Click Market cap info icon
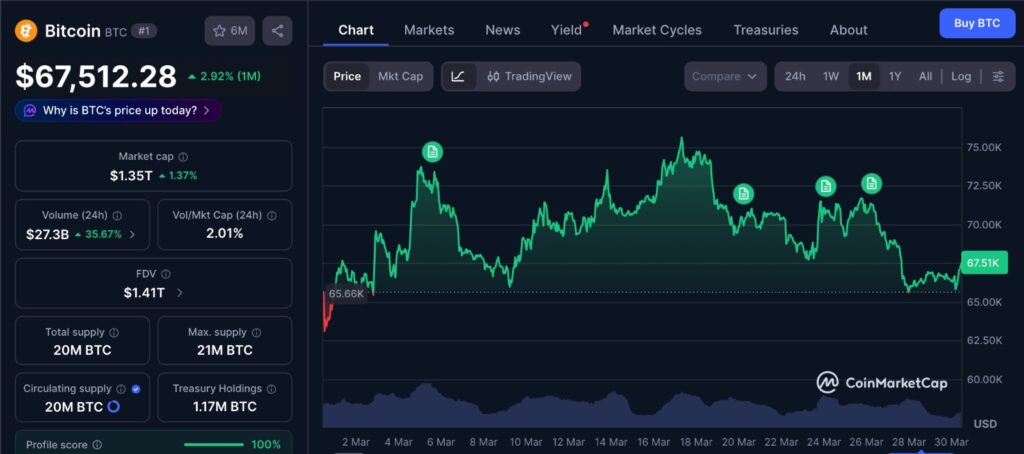The height and width of the screenshot is (454, 1024). point(184,157)
